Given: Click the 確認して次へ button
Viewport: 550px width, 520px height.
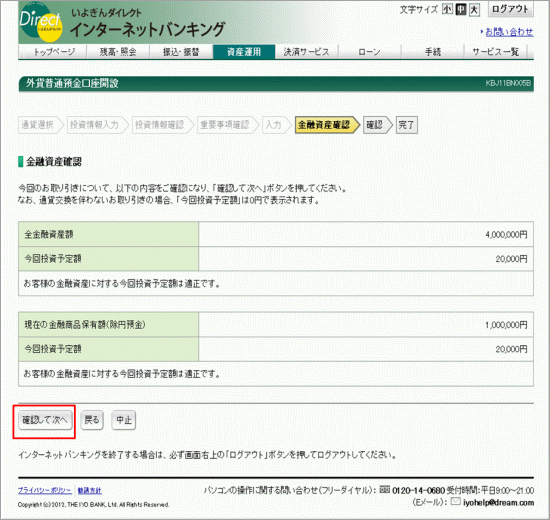Looking at the screenshot, I should coord(45,420).
